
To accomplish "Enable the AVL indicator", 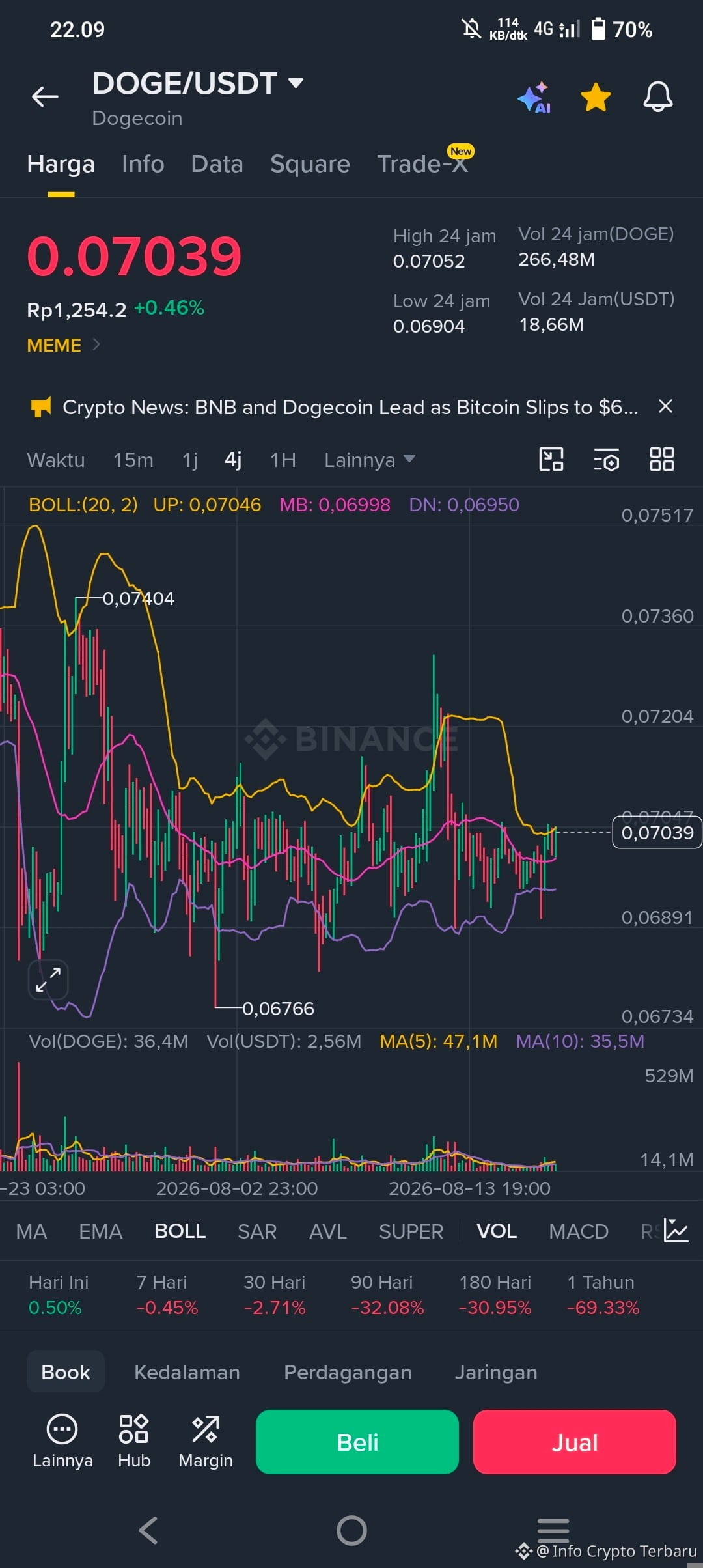I will click(x=328, y=1231).
